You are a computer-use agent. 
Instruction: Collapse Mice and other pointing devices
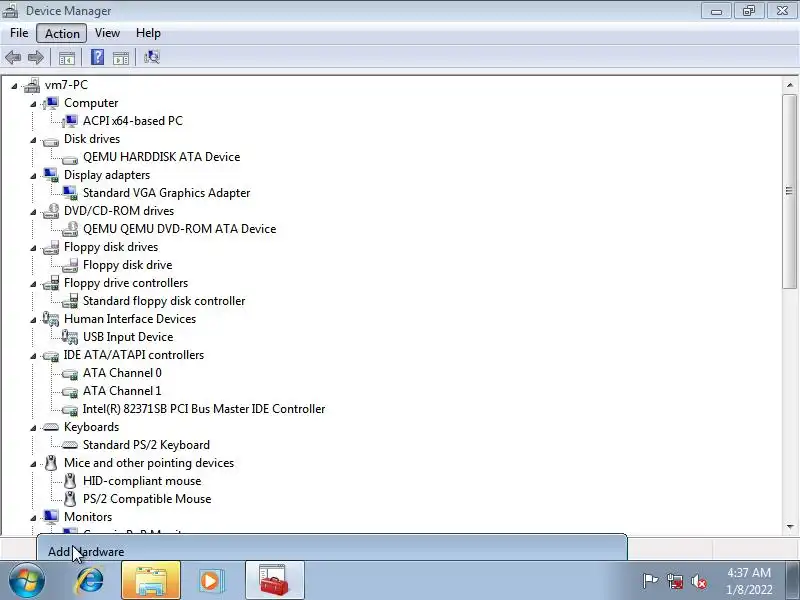click(x=33, y=464)
